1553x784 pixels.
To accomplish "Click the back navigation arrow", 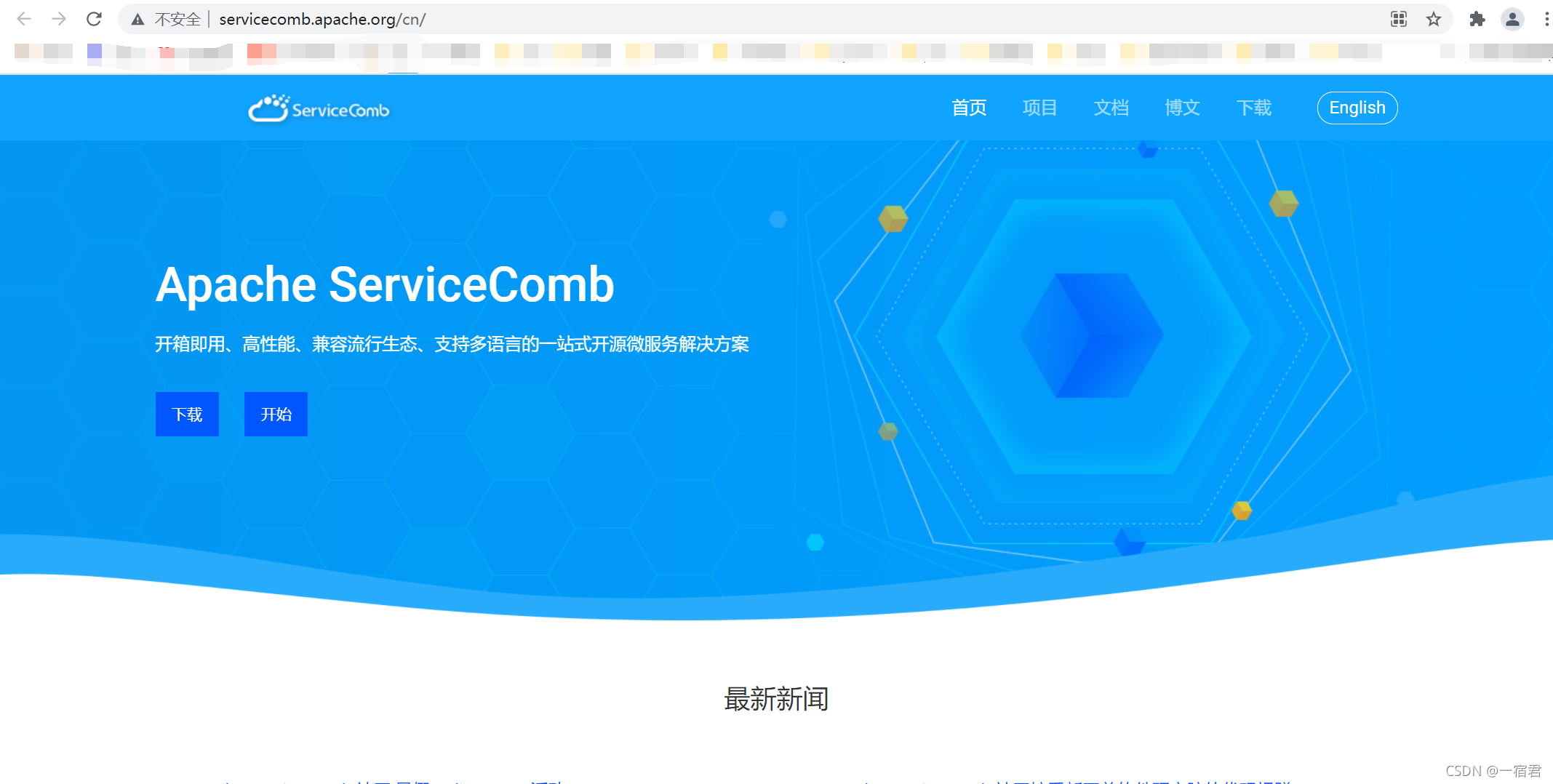I will click(x=24, y=19).
